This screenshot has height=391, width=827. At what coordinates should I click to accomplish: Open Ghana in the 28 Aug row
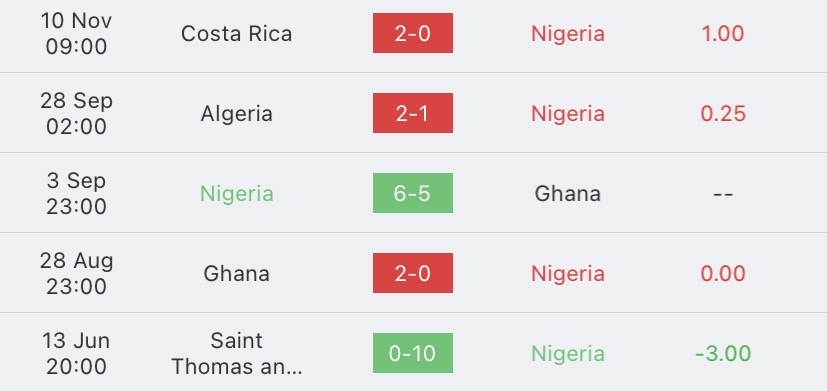(x=236, y=274)
